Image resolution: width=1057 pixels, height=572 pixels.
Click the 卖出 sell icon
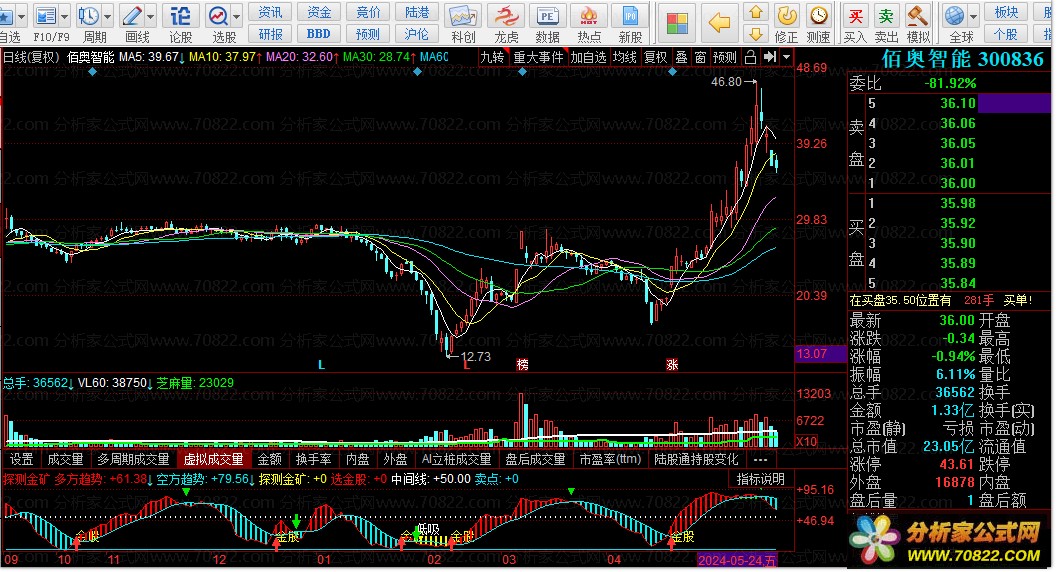click(x=886, y=15)
